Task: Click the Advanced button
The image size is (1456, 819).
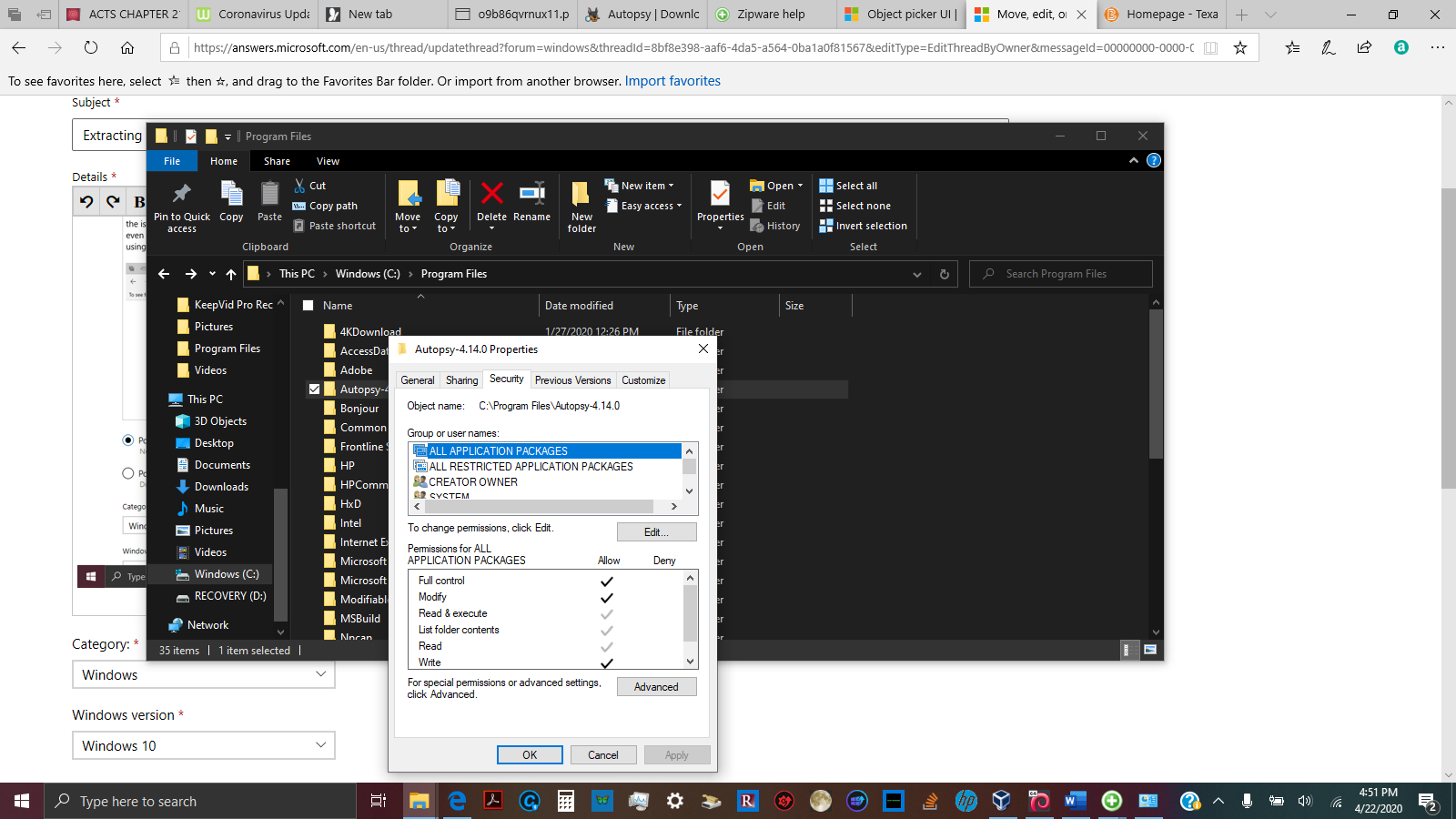Action: (x=656, y=687)
